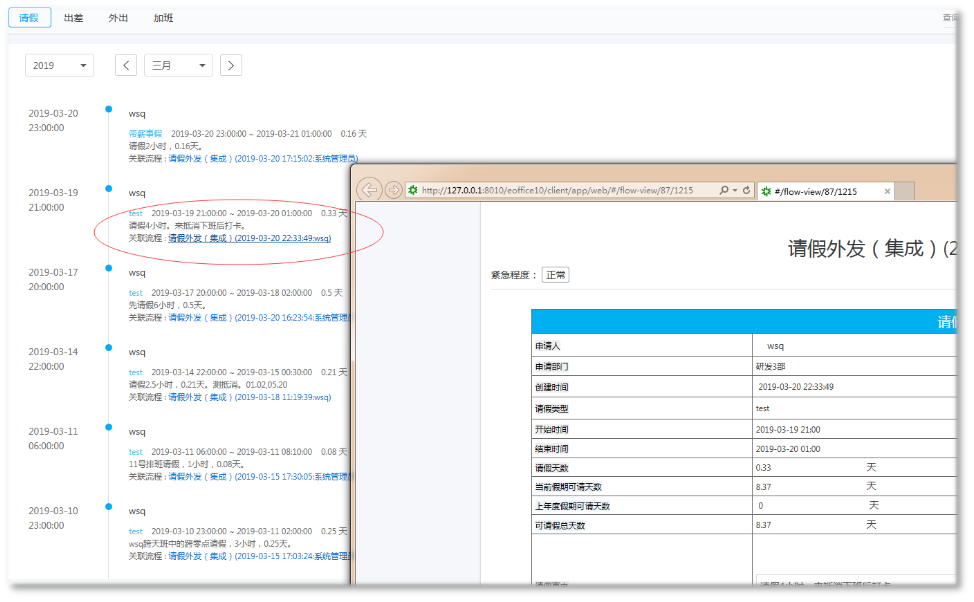Click timeline dot for 2019-03-10

(109, 506)
